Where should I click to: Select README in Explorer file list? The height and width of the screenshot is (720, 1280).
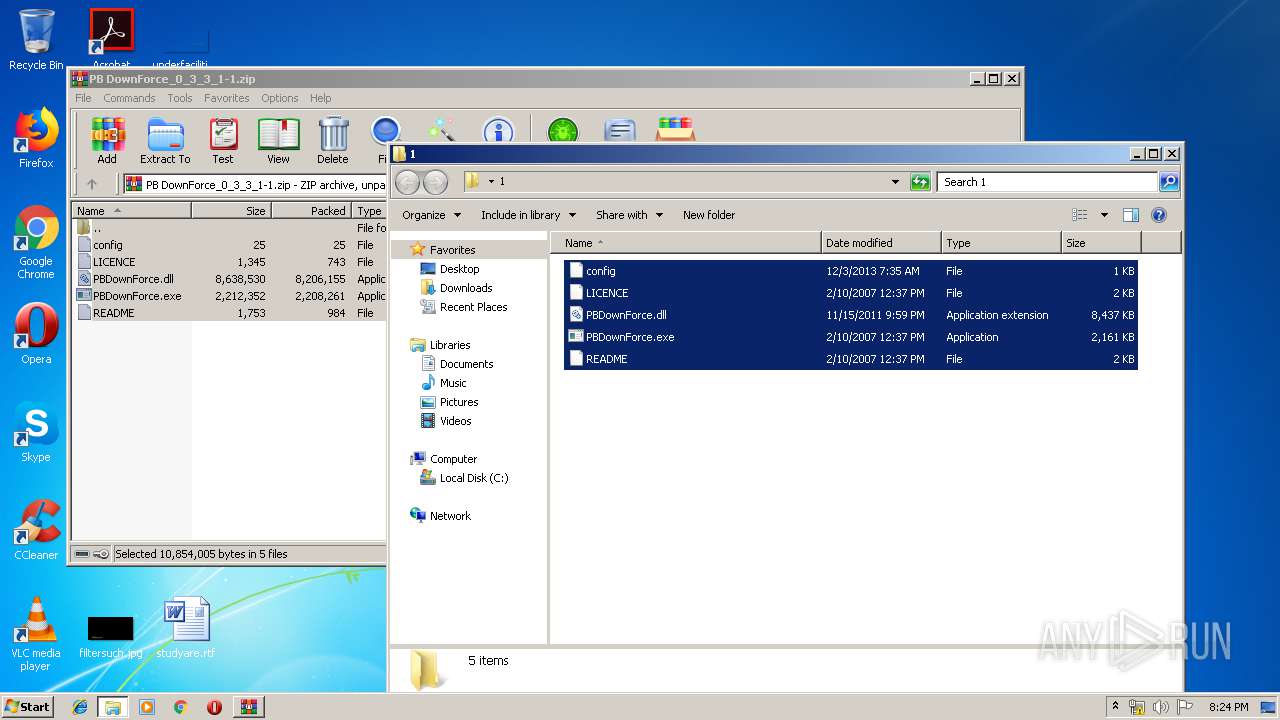(851, 359)
